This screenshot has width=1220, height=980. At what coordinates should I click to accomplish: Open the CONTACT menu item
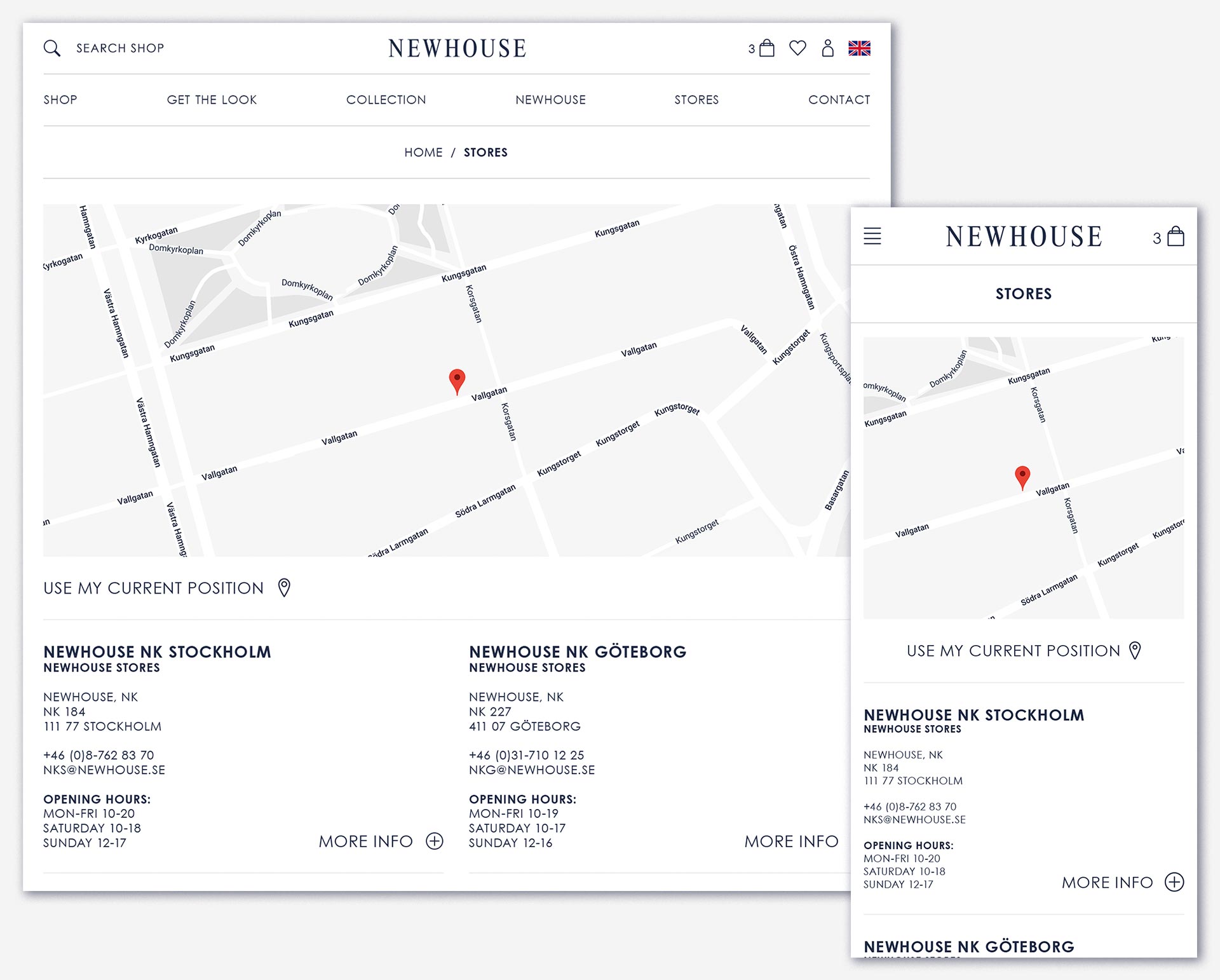(x=839, y=100)
